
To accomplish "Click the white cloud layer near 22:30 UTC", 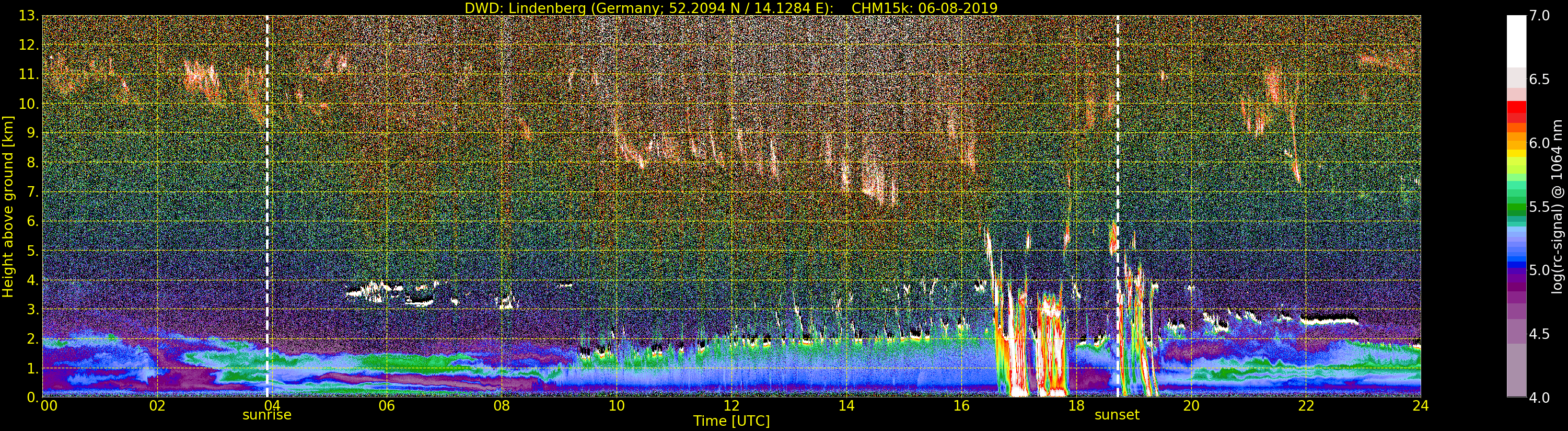I will click(x=1329, y=320).
